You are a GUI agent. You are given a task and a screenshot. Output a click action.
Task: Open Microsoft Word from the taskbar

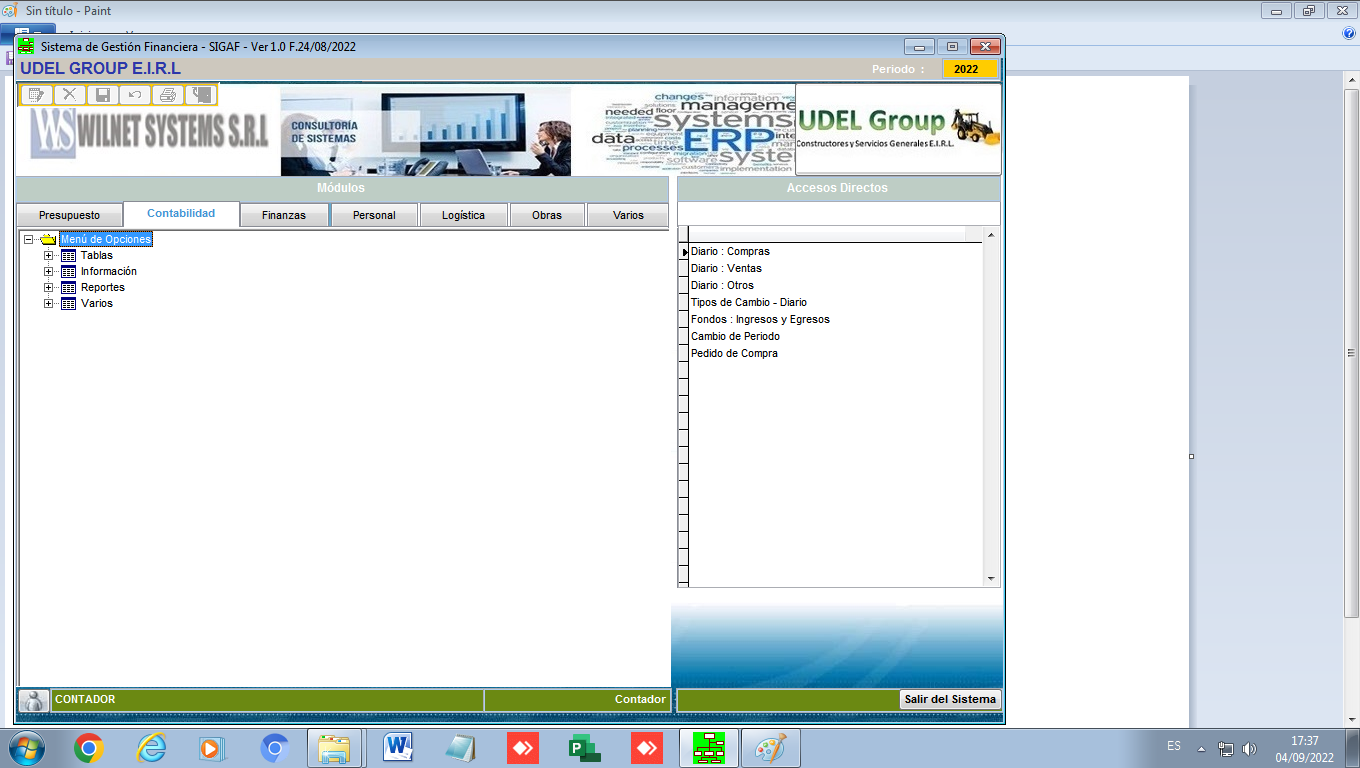[x=398, y=747]
